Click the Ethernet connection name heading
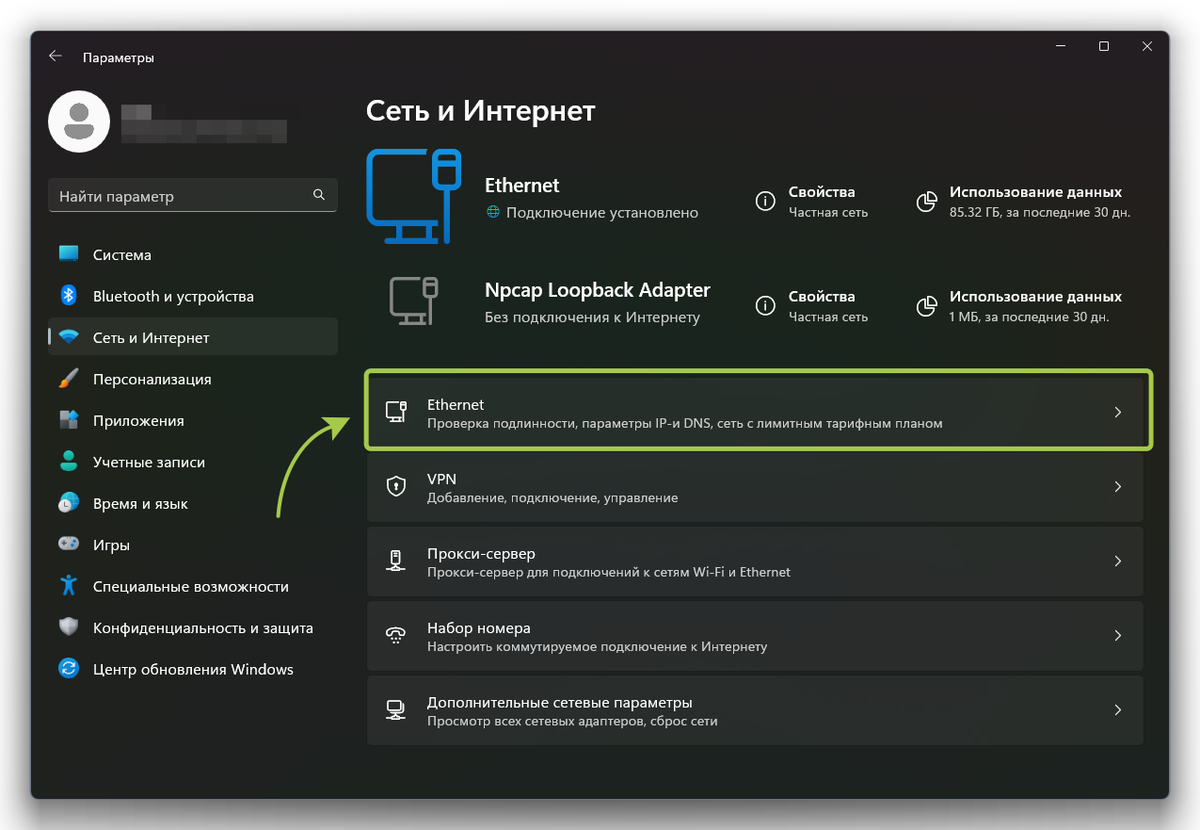 [522, 185]
